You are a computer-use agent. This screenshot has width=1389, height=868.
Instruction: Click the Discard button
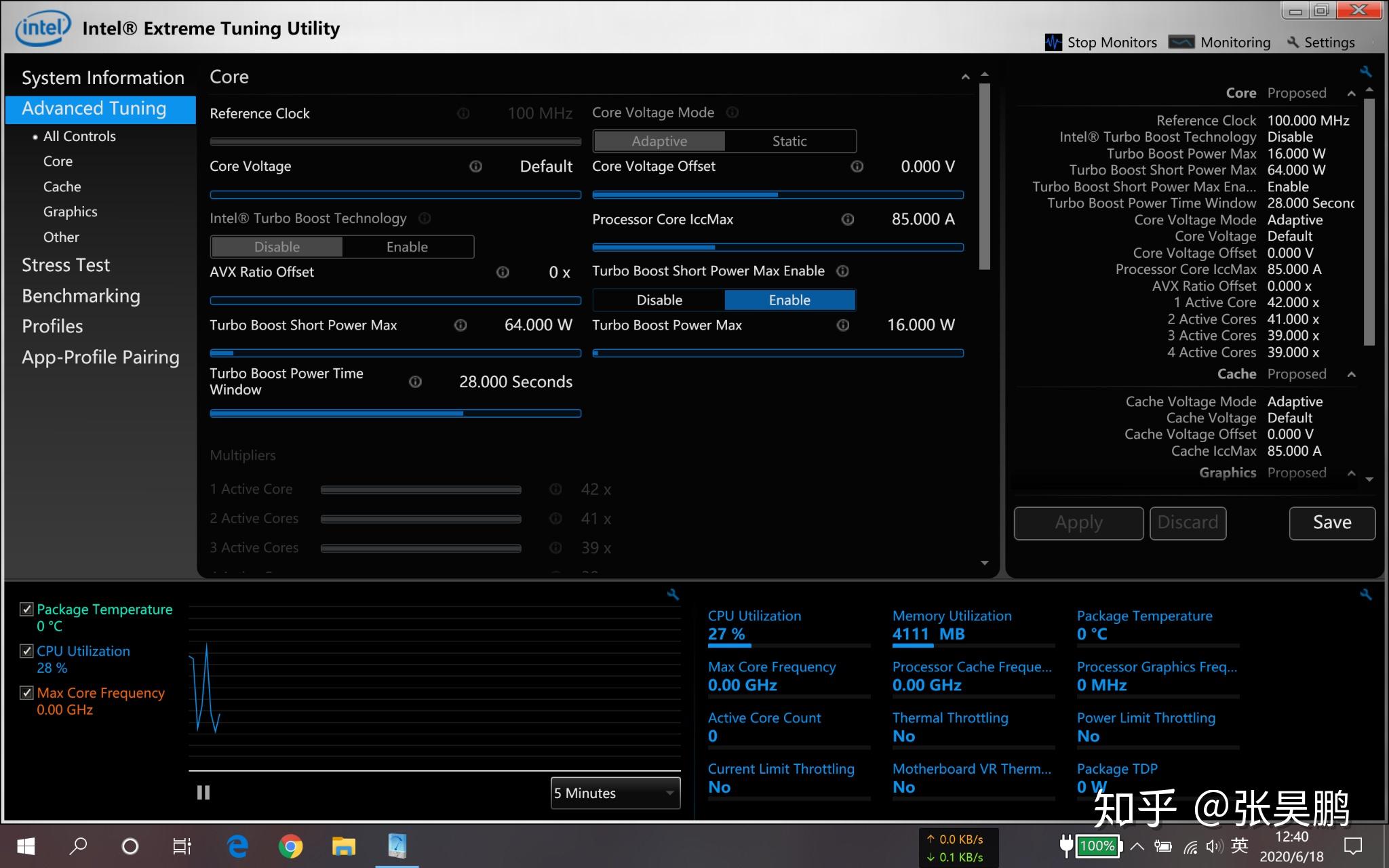click(1188, 523)
